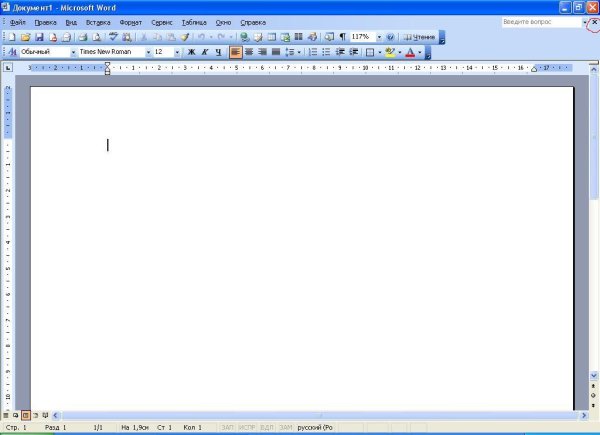Viewport: 600px width, 435px height.
Task: Open the font size 12 dropdown
Action: [x=177, y=52]
